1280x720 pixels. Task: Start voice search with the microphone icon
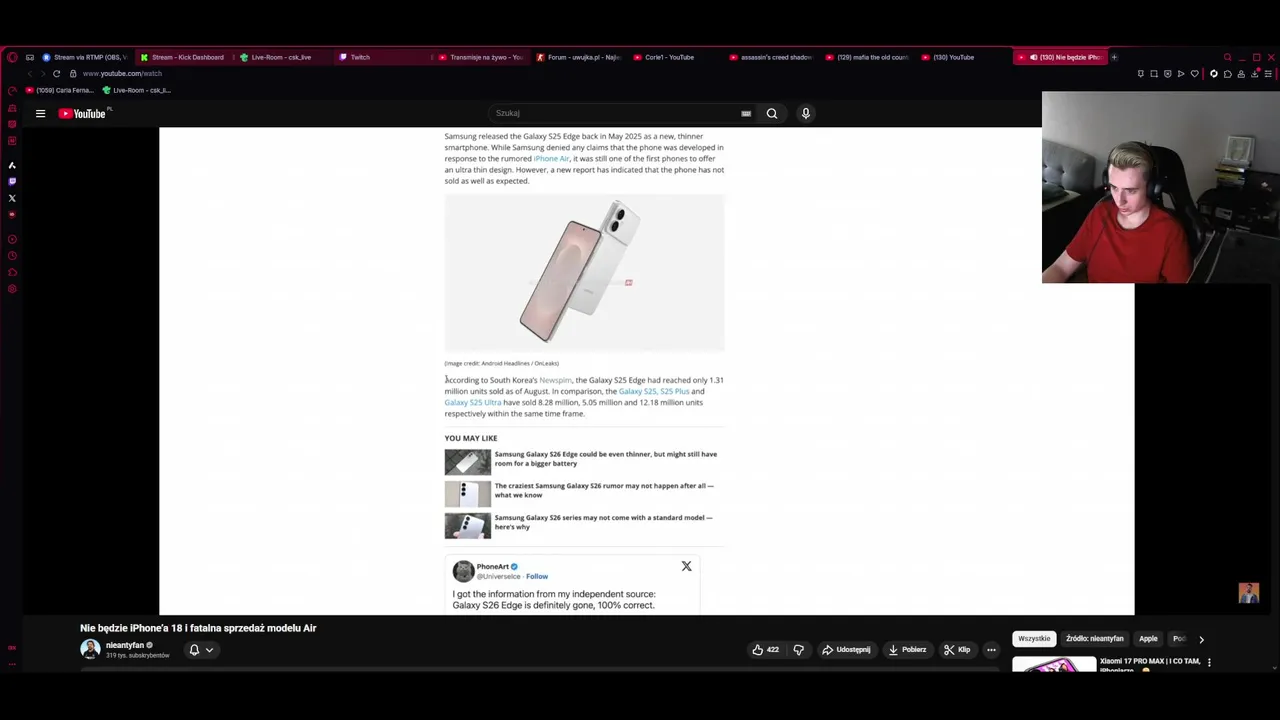click(x=805, y=114)
